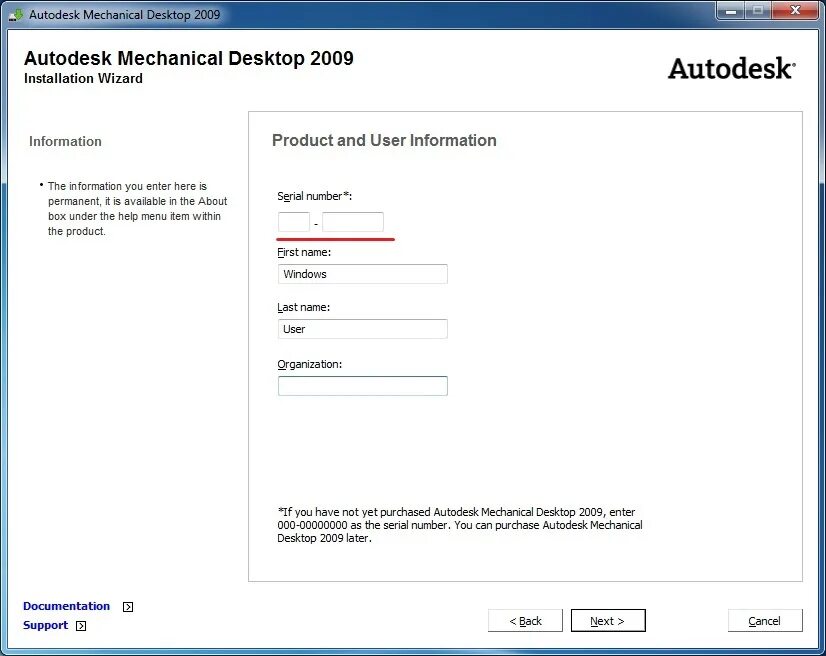The width and height of the screenshot is (826, 656).
Task: Click the Installation Wizard subtitle
Action: point(83,79)
